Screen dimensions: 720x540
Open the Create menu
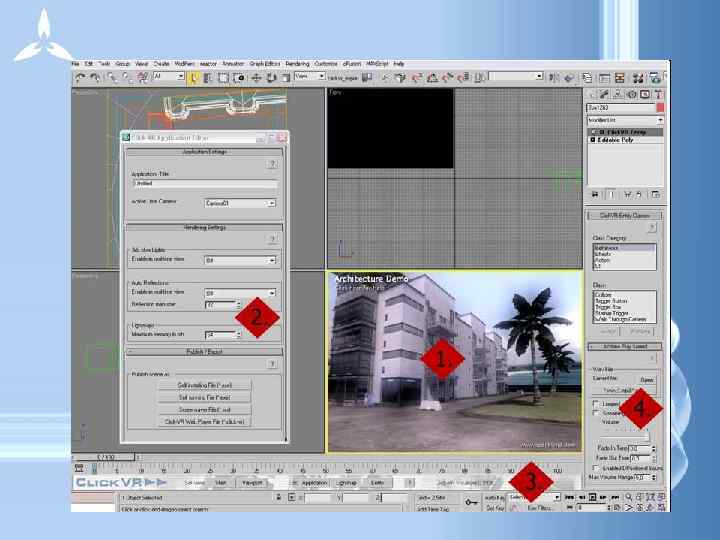(x=161, y=64)
